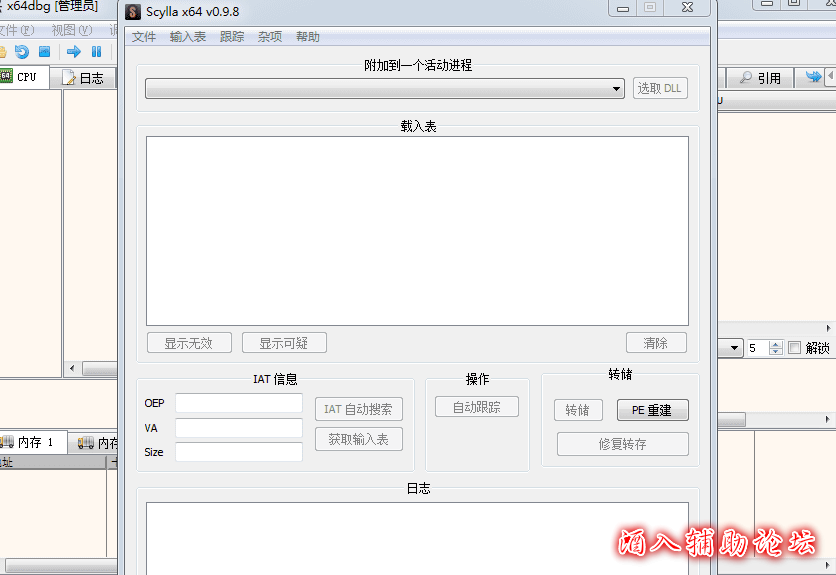Click the PE 重建 button
The image size is (836, 575).
(x=653, y=410)
